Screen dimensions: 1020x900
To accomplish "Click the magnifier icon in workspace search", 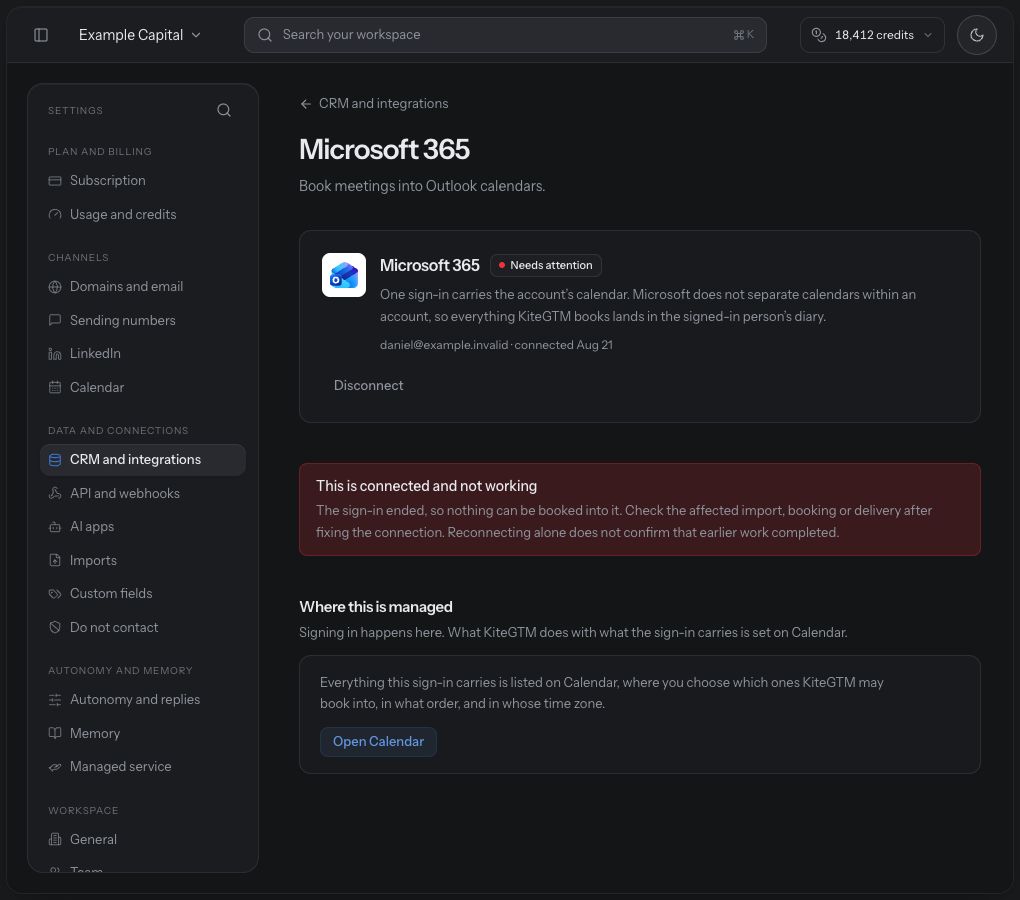I will 265,35.
